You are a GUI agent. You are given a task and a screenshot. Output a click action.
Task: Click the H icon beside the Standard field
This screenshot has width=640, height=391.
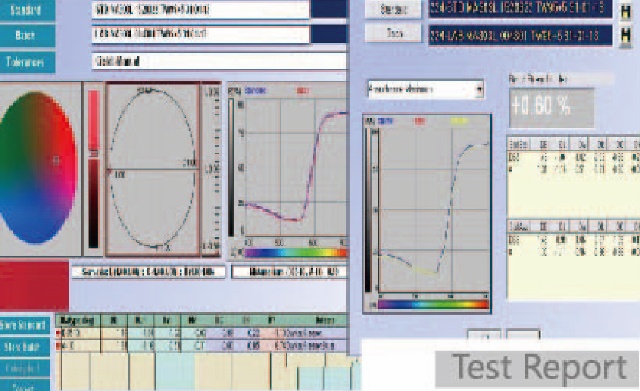625,11
